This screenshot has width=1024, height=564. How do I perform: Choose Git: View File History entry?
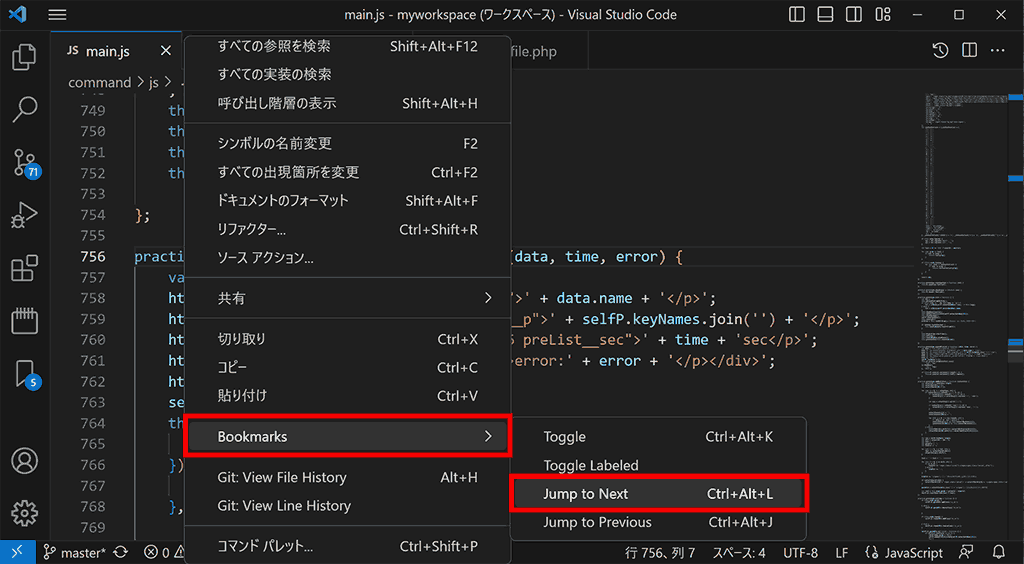click(x=347, y=477)
